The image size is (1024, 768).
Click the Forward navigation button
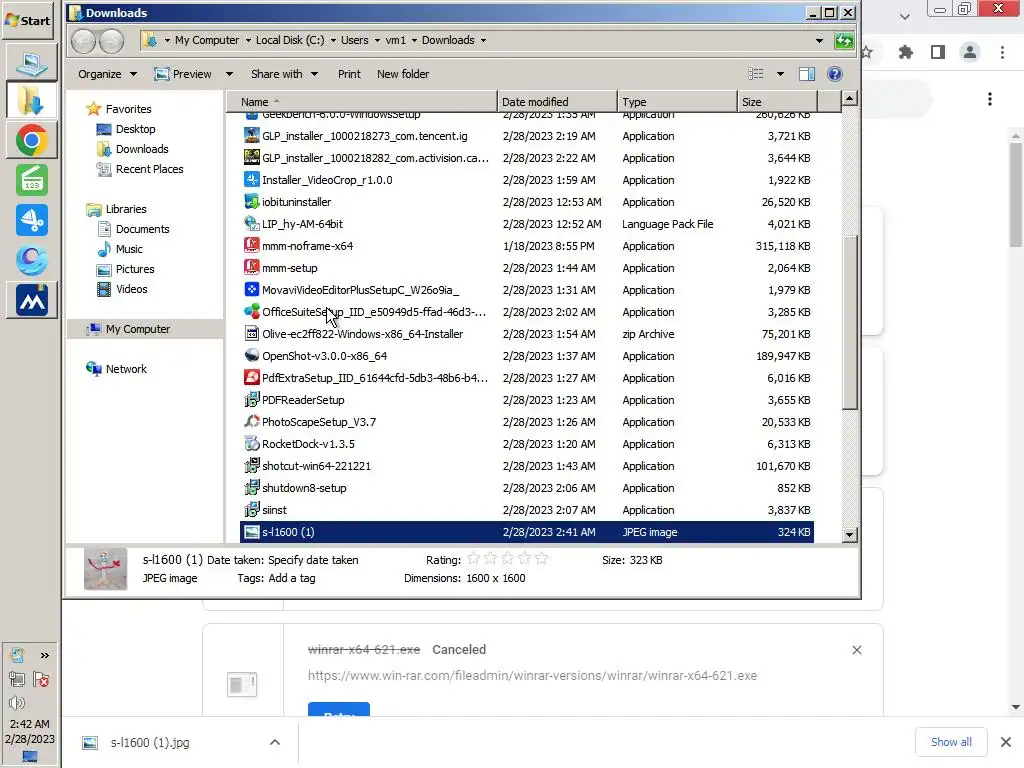[x=111, y=41]
